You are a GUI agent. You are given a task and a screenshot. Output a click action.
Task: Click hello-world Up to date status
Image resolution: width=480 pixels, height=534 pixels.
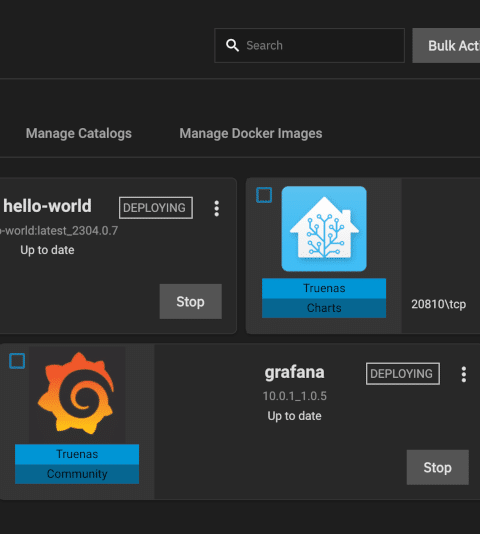point(47,250)
